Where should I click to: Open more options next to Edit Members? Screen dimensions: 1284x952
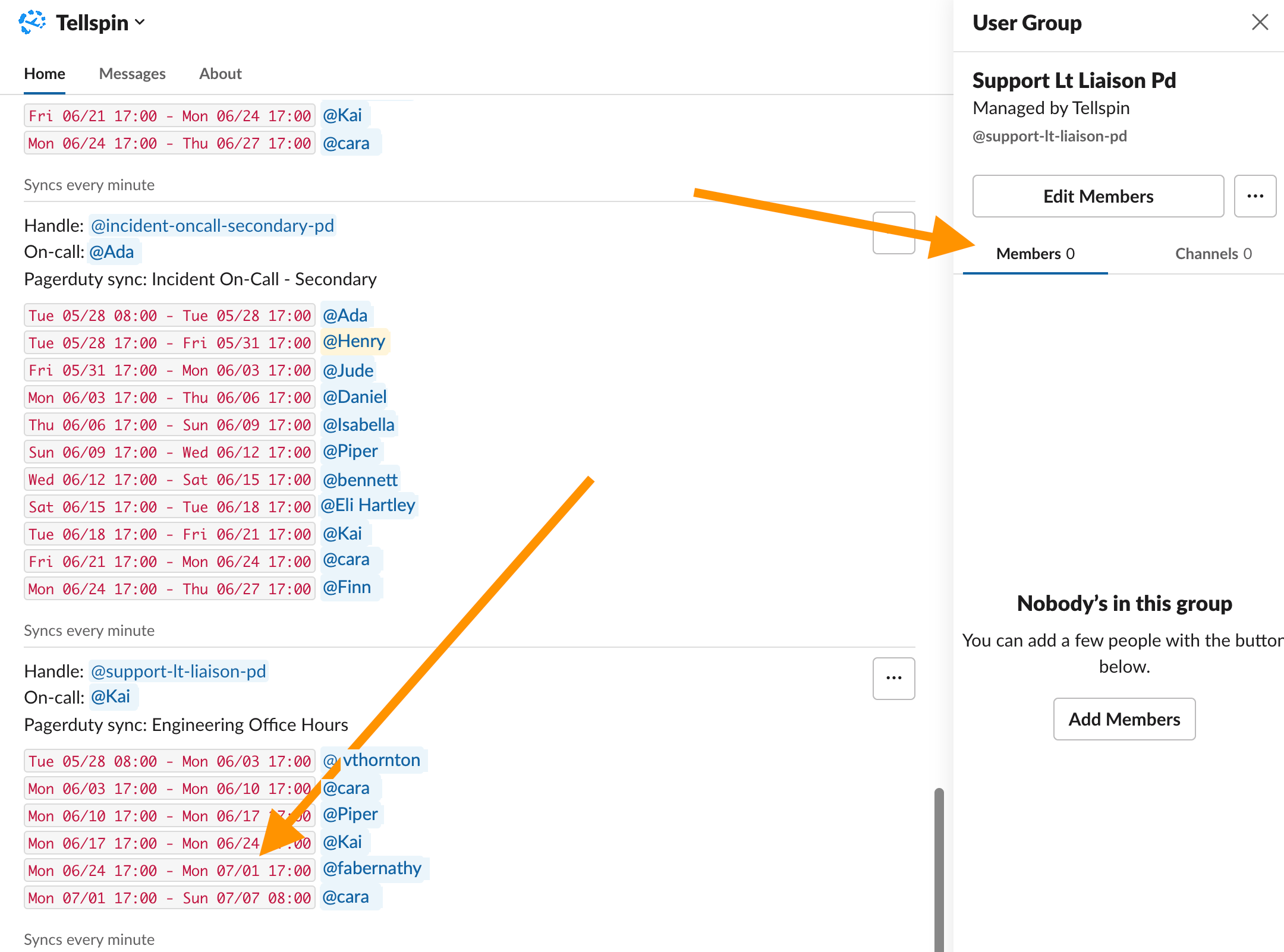pyautogui.click(x=1255, y=196)
